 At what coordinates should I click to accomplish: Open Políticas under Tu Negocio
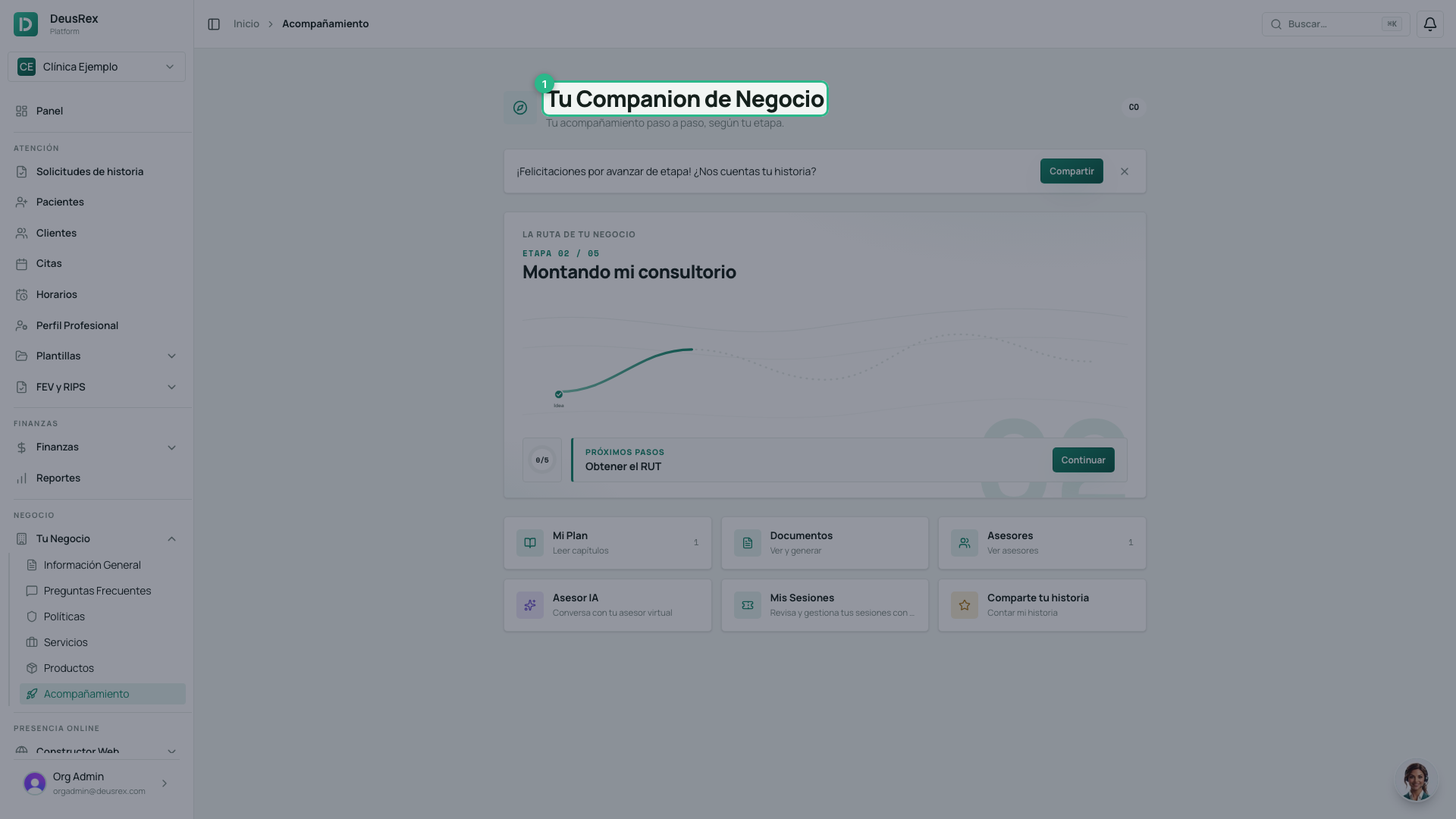tap(102, 617)
